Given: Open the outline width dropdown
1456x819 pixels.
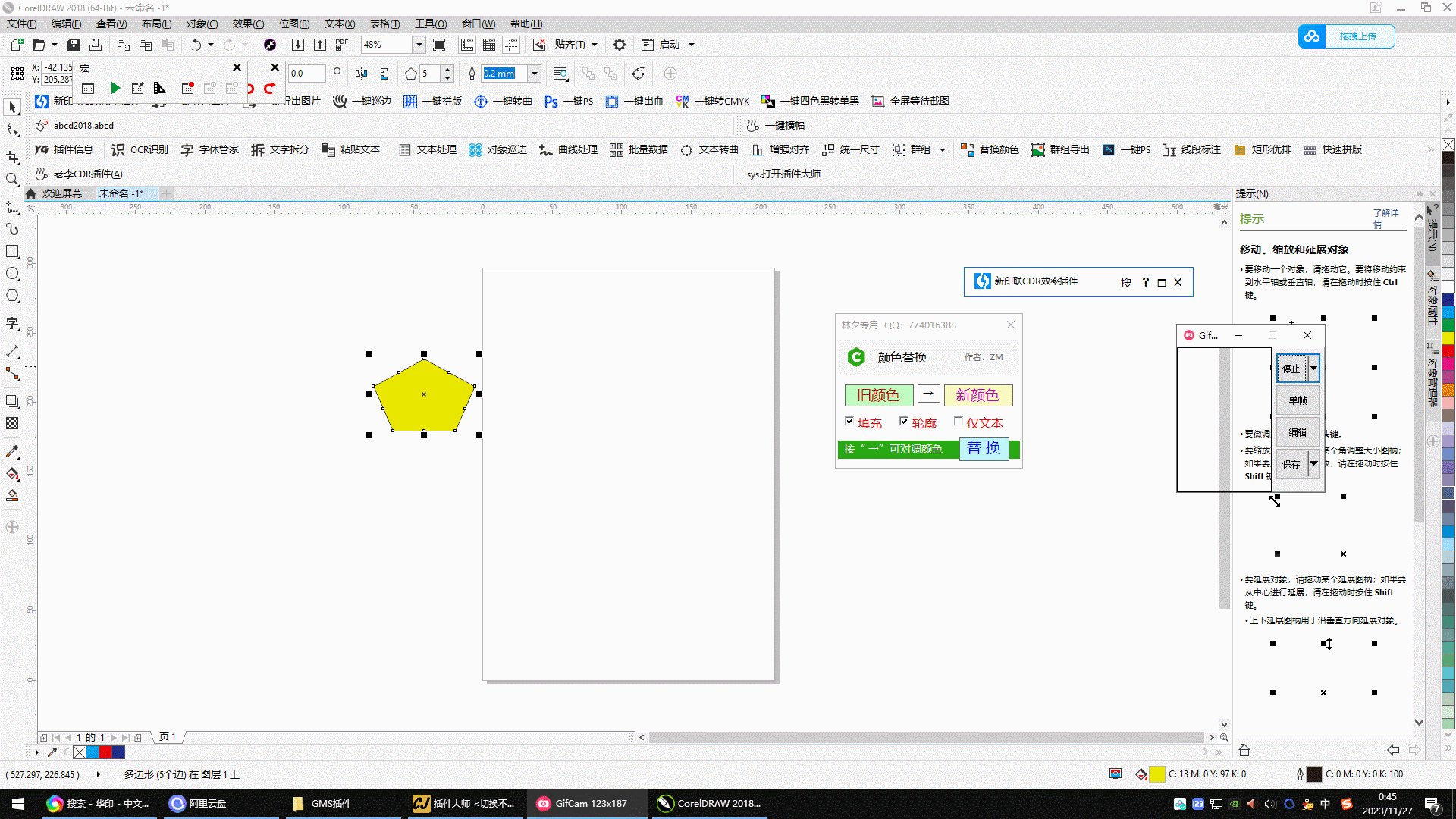Looking at the screenshot, I should (535, 74).
